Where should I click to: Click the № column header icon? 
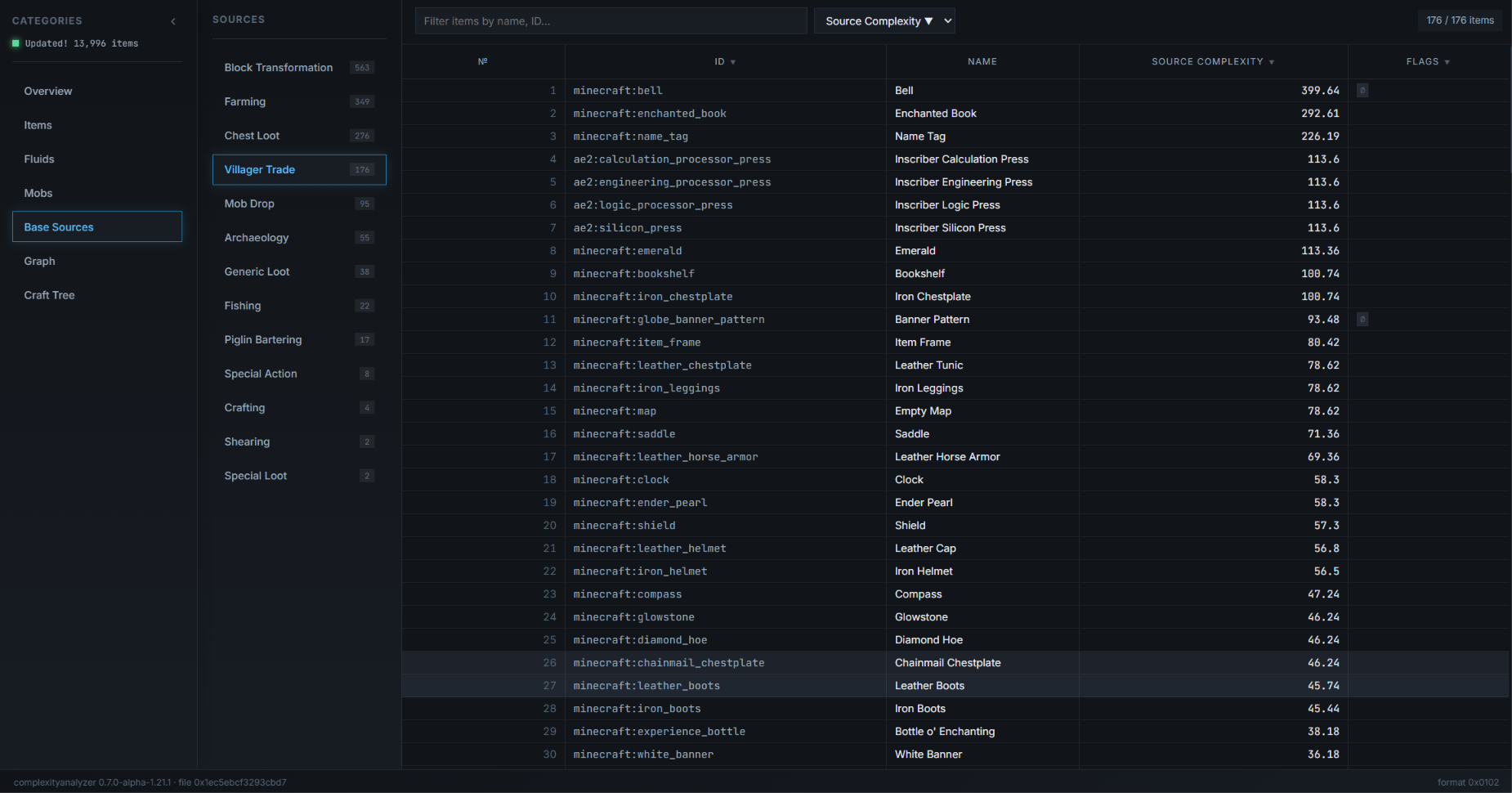[x=483, y=61]
